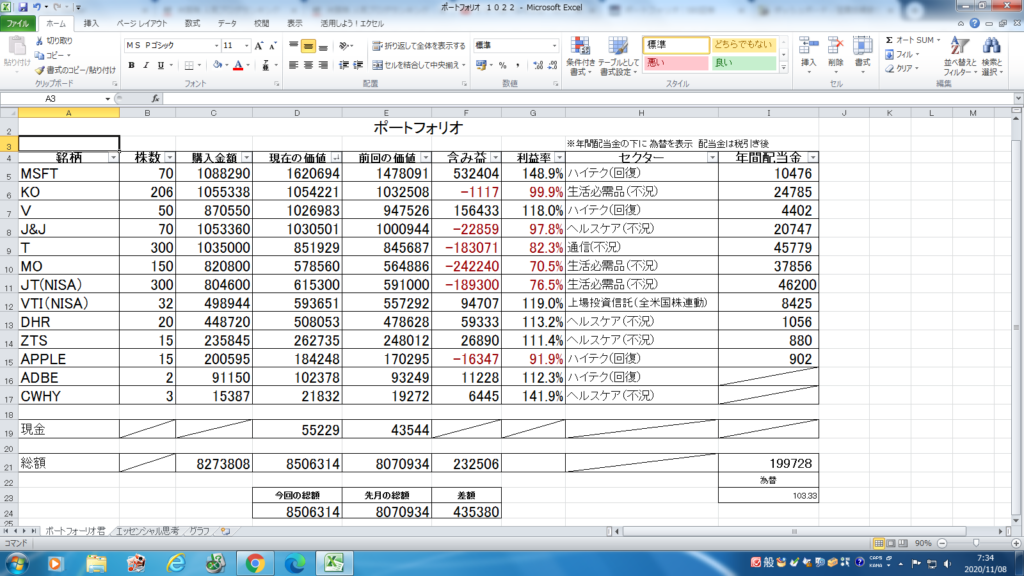Switch to Page Layout view in the status bar
Screen dimensions: 1024x576
[x=891, y=543]
